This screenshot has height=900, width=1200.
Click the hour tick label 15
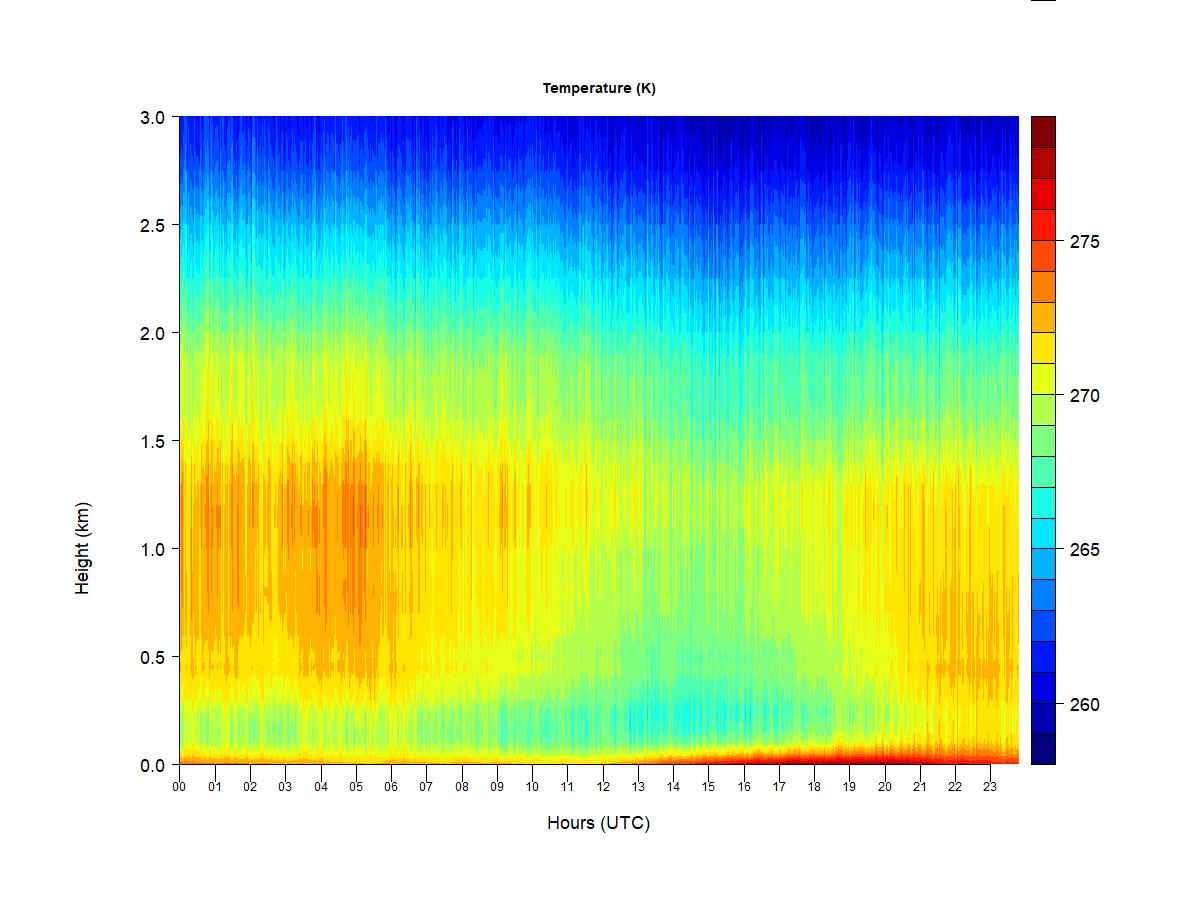708,786
